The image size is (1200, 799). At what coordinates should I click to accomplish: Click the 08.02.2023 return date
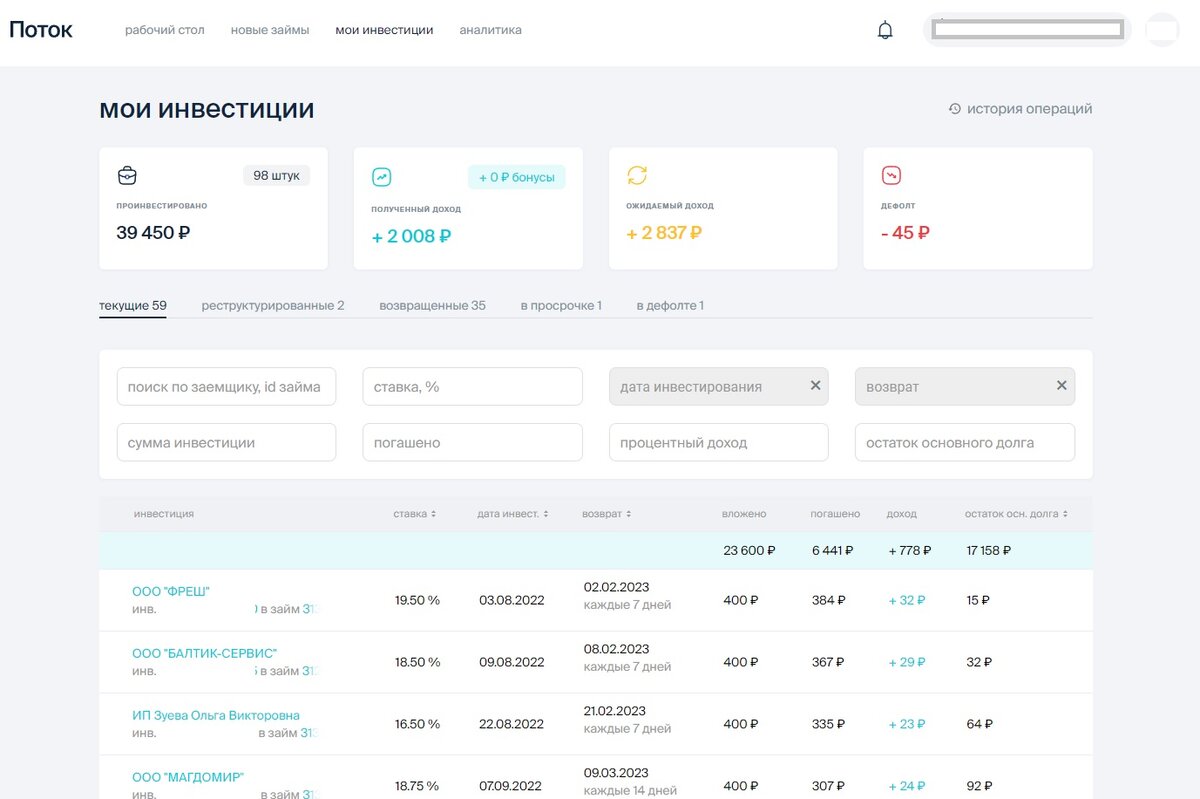pyautogui.click(x=617, y=649)
